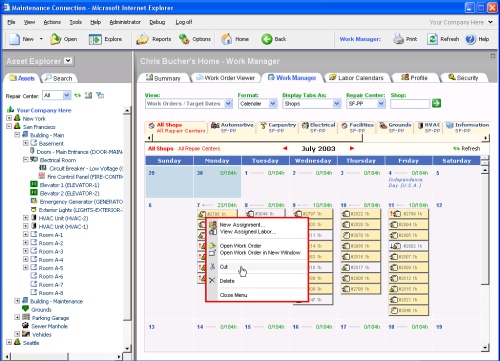Image resolution: width=500 pixels, height=361 pixels.
Task: Choose Delete in the context menu
Action: [x=227, y=281]
